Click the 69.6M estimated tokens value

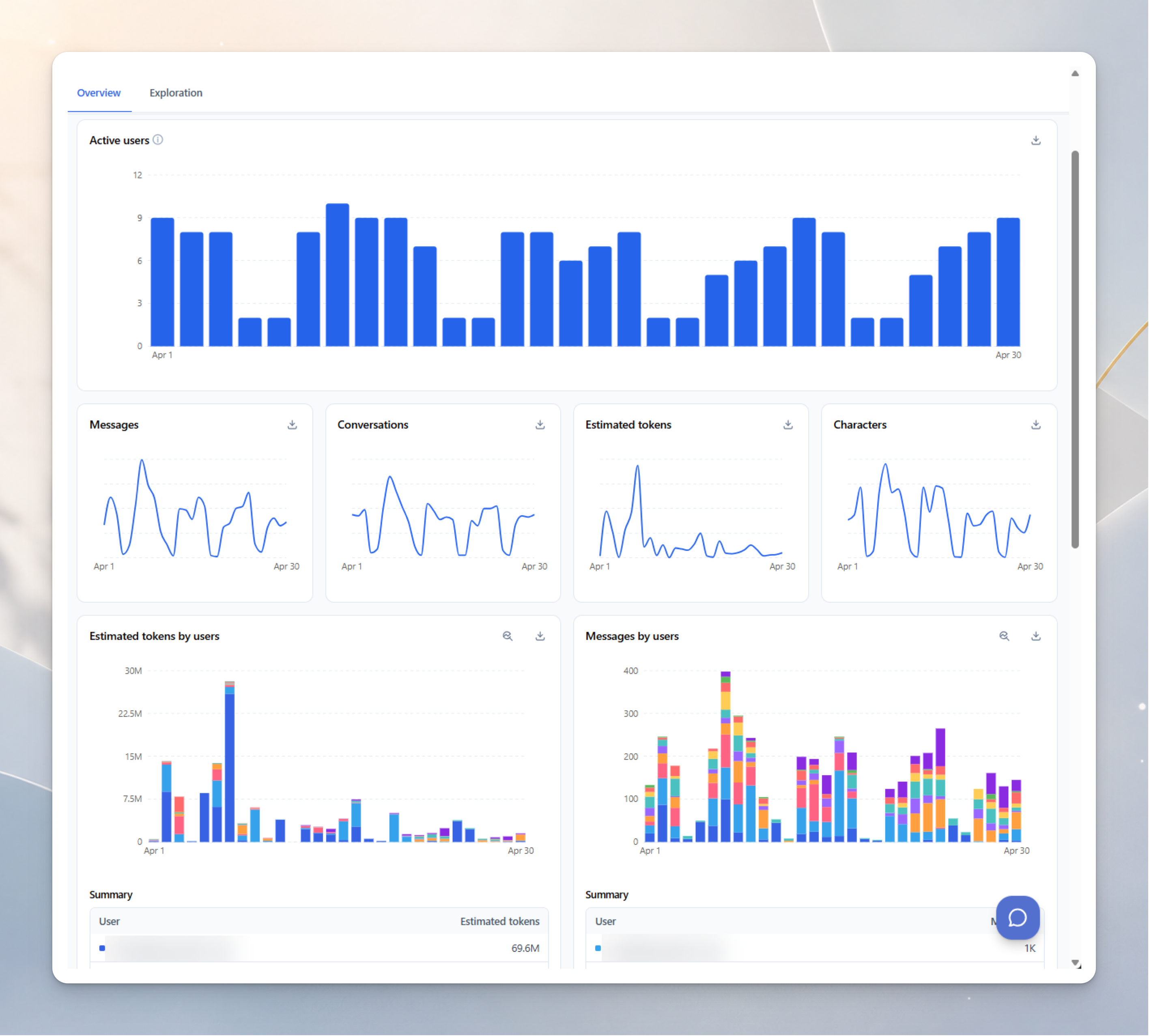[525, 948]
